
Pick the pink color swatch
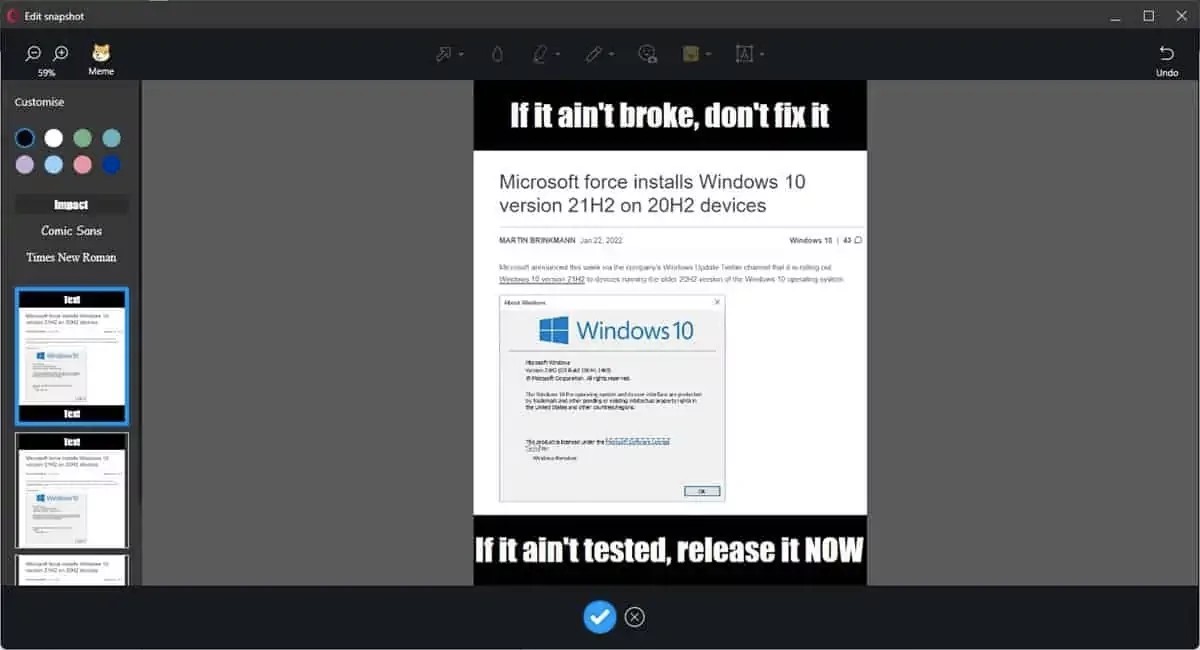pyautogui.click(x=83, y=164)
